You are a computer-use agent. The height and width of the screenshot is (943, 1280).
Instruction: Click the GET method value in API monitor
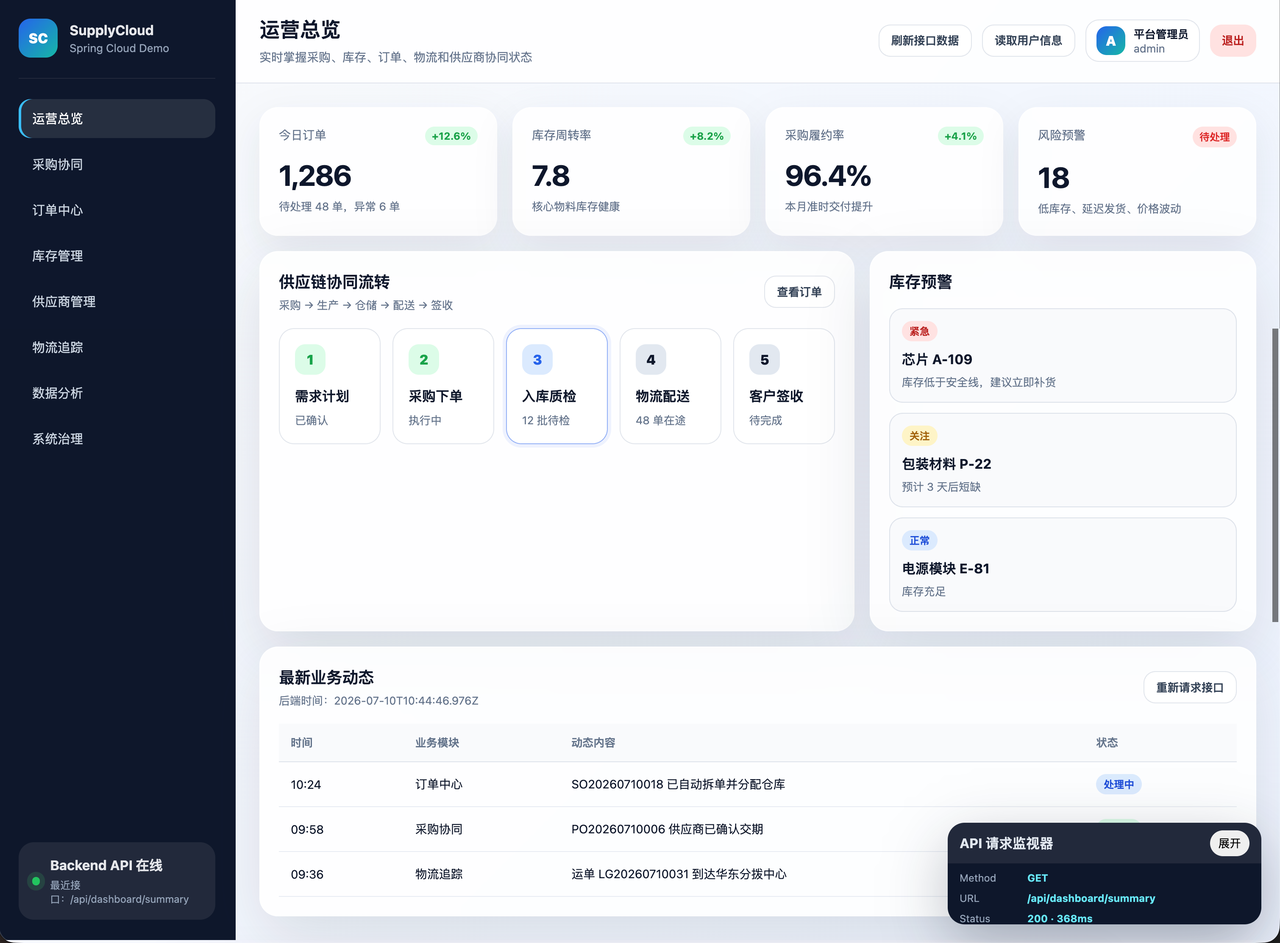1037,878
